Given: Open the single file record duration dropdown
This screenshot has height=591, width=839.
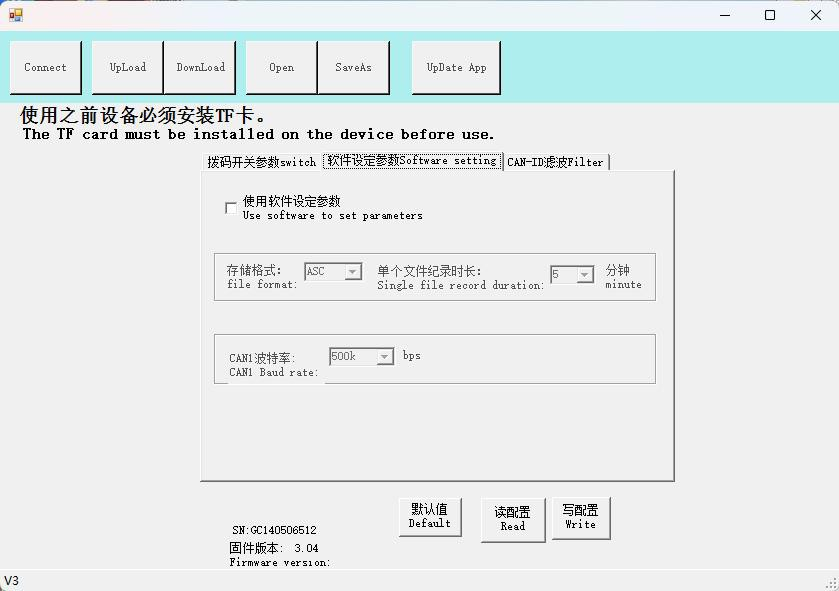Looking at the screenshot, I should (x=585, y=275).
